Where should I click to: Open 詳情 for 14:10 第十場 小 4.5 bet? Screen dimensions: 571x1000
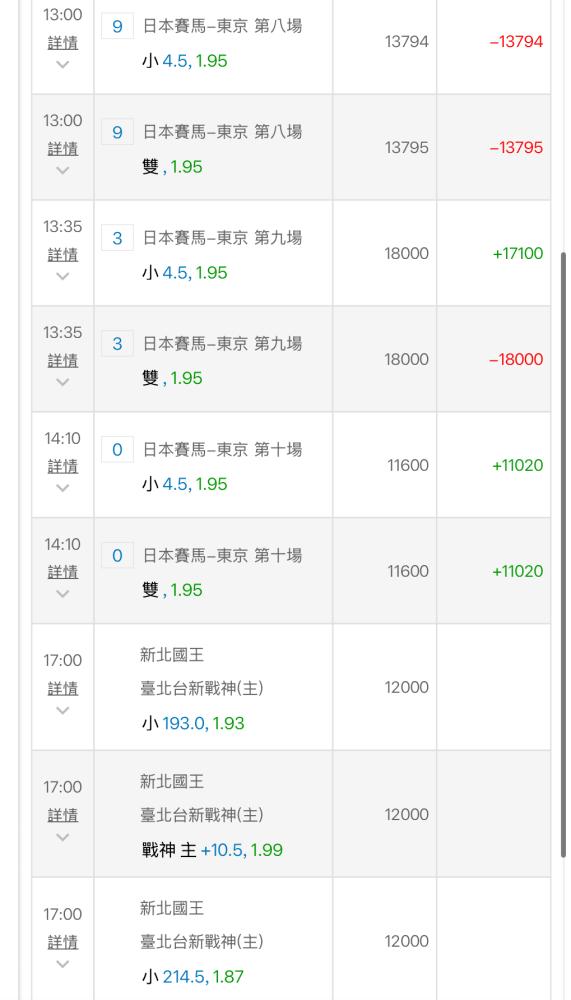point(63,466)
